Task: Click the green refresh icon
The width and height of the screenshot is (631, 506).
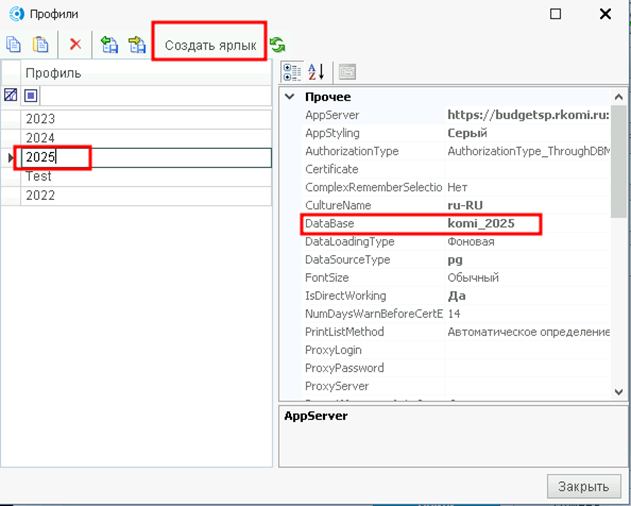Action: [x=277, y=45]
